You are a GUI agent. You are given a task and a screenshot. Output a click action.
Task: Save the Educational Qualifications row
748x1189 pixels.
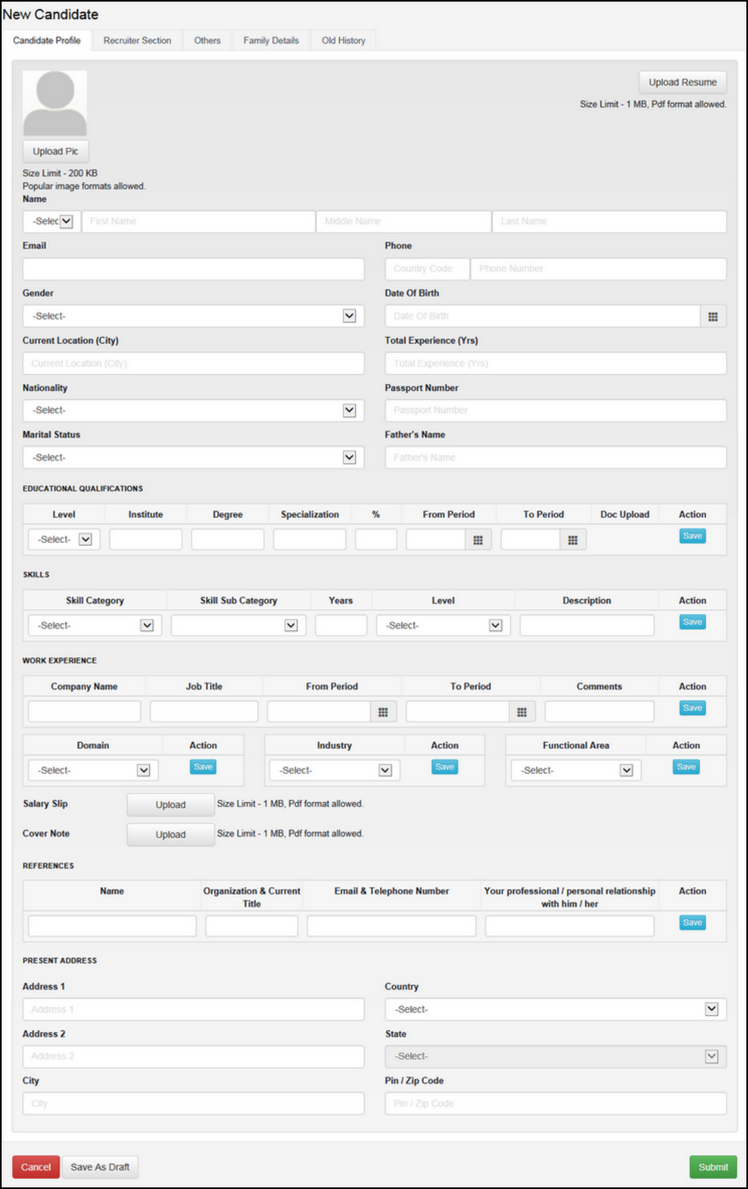pos(693,536)
